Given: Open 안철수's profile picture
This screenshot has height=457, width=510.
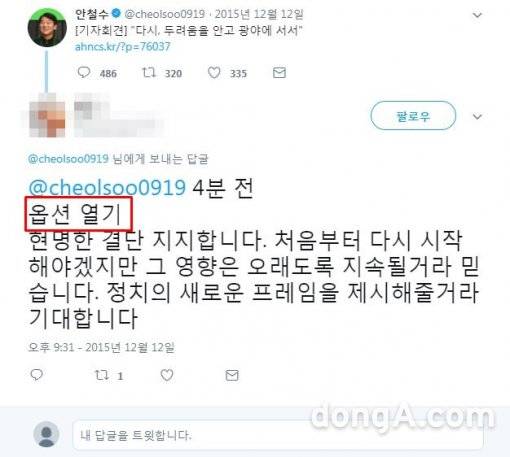Looking at the screenshot, I should pos(47,28).
